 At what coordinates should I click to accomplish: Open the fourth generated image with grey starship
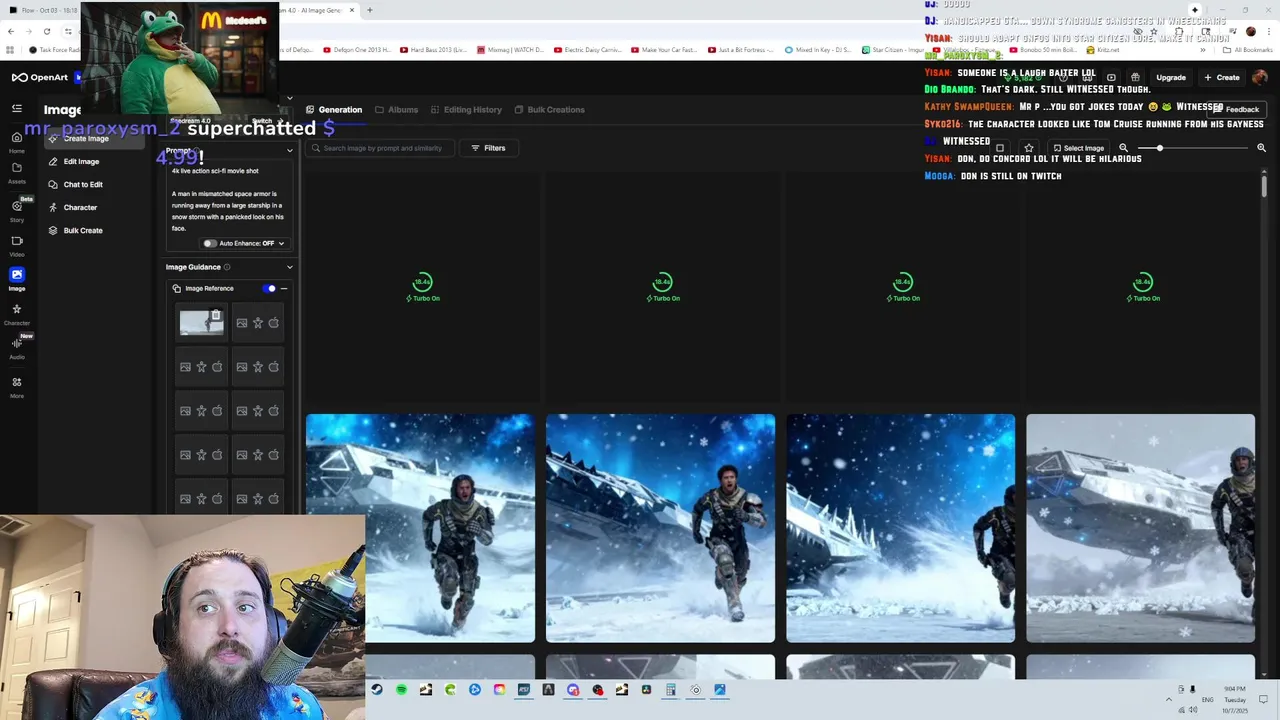tap(1140, 528)
